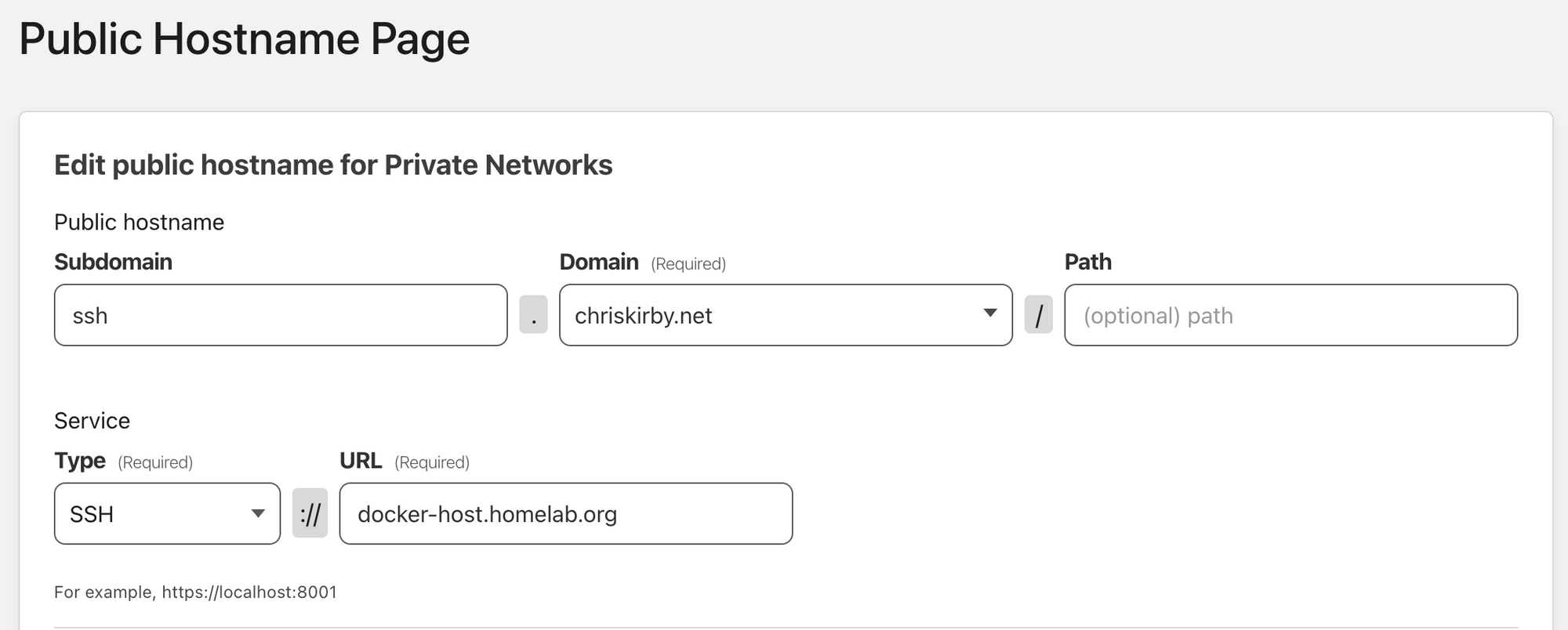The height and width of the screenshot is (630, 1568).
Task: Click the Path label above the optional field
Action: 1087,262
